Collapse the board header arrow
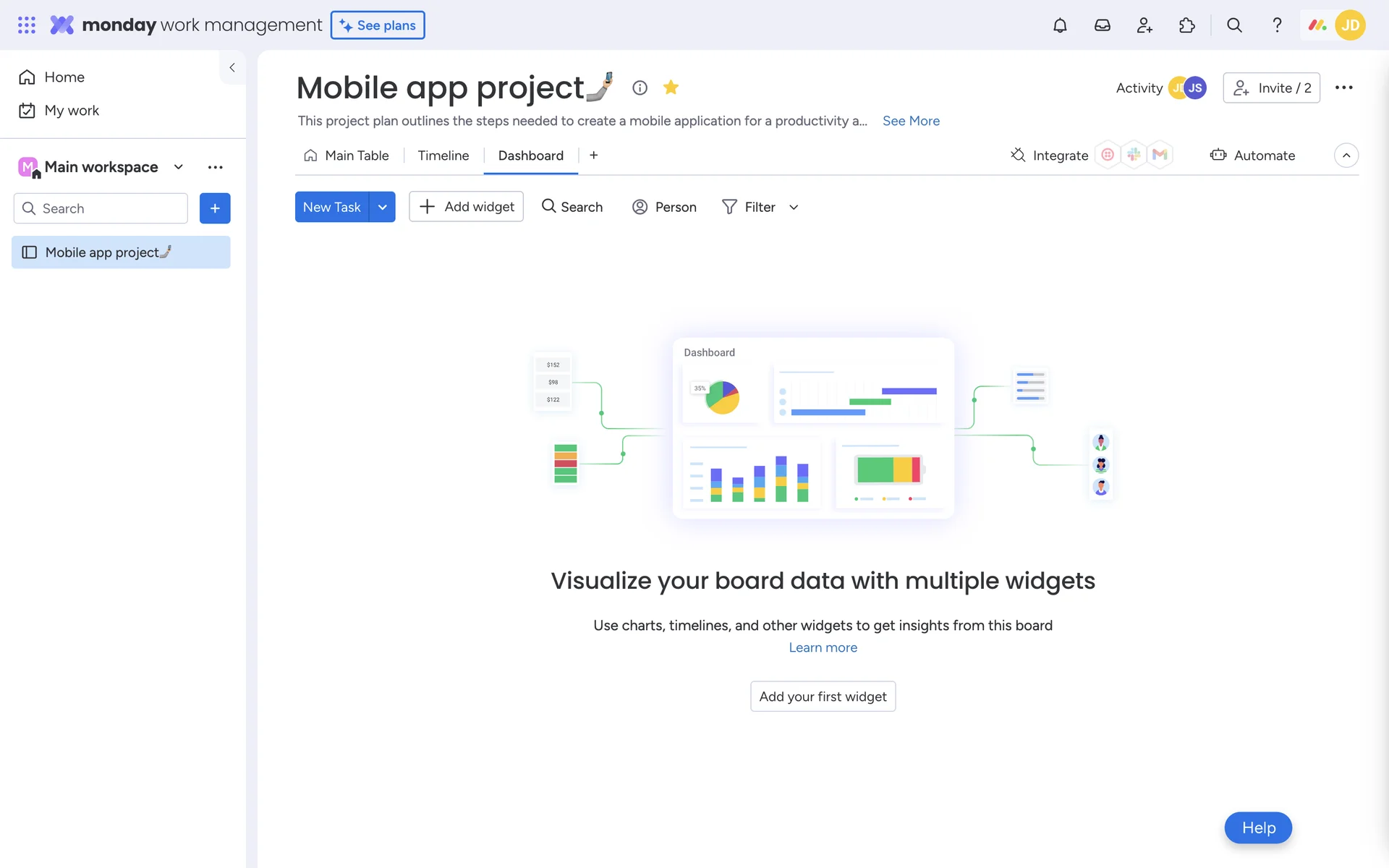 click(1346, 156)
